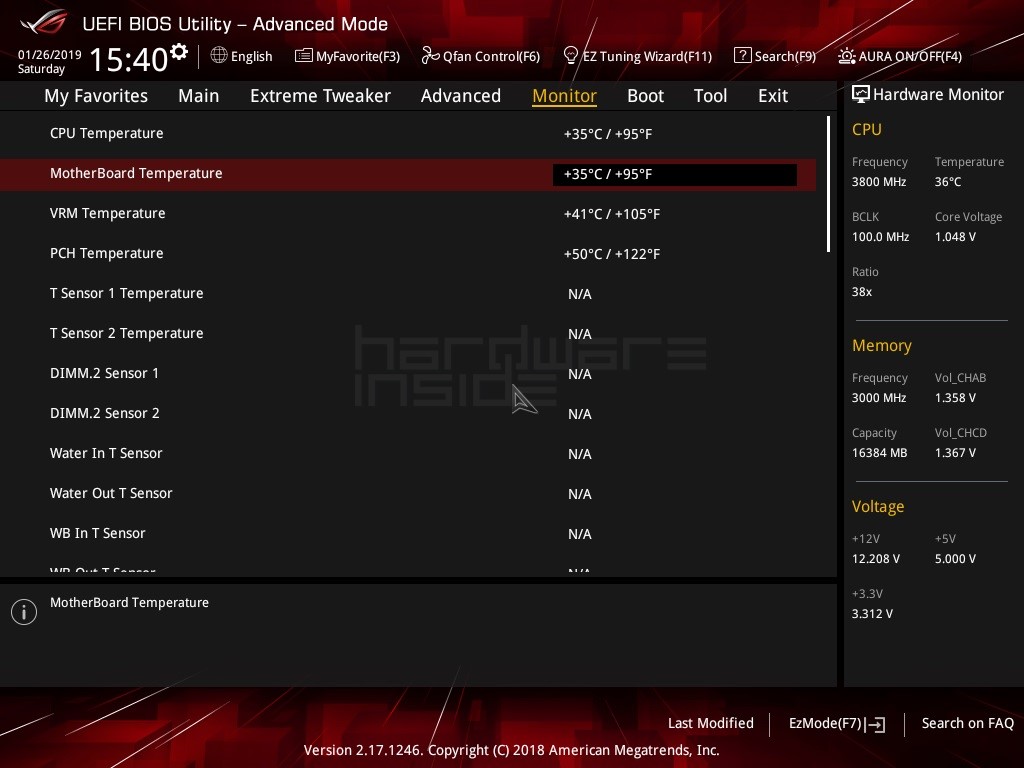Click the 3.312 V reading
This screenshot has height=768, width=1024.
pyautogui.click(x=872, y=614)
